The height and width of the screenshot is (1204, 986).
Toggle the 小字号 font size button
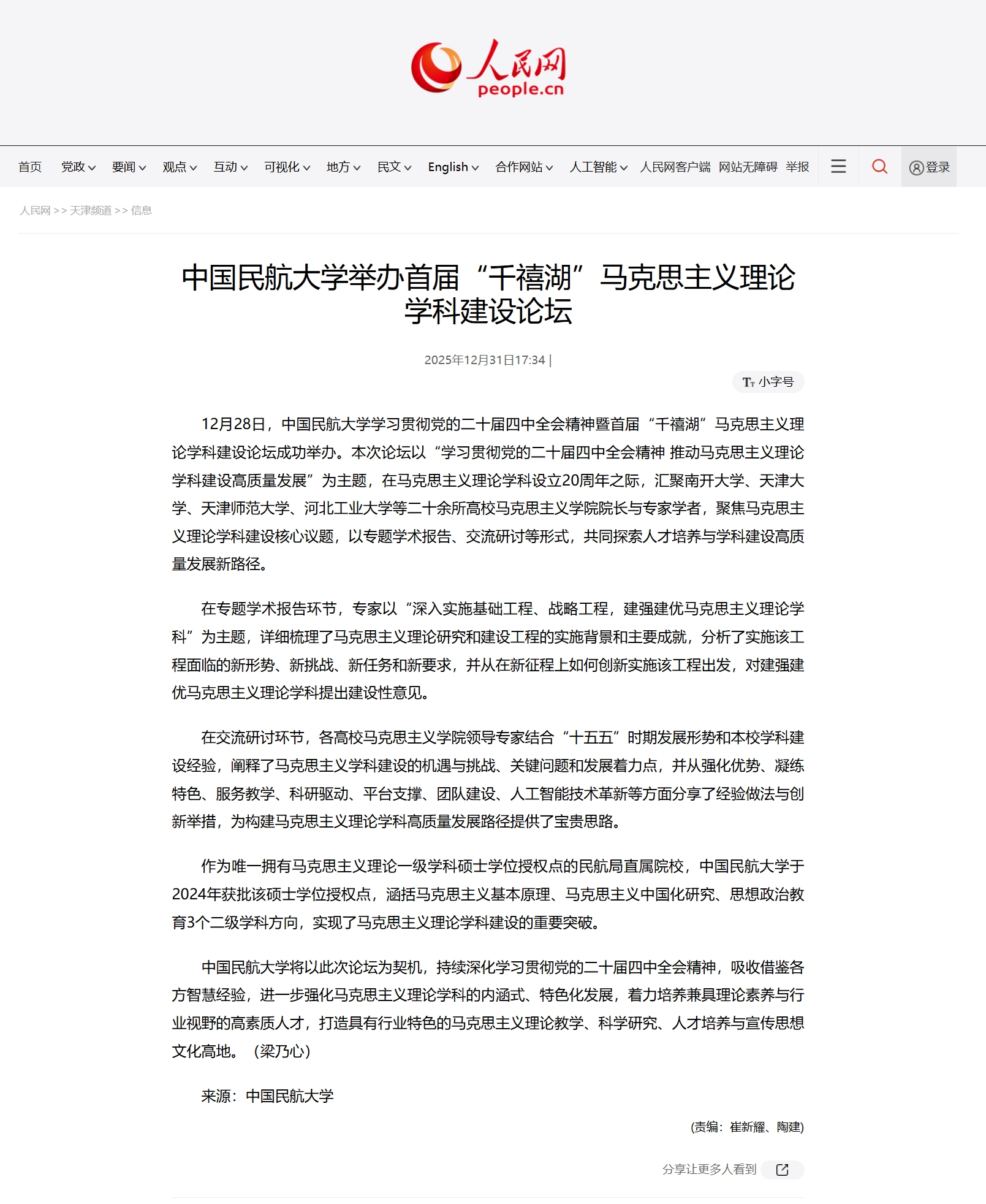(768, 382)
